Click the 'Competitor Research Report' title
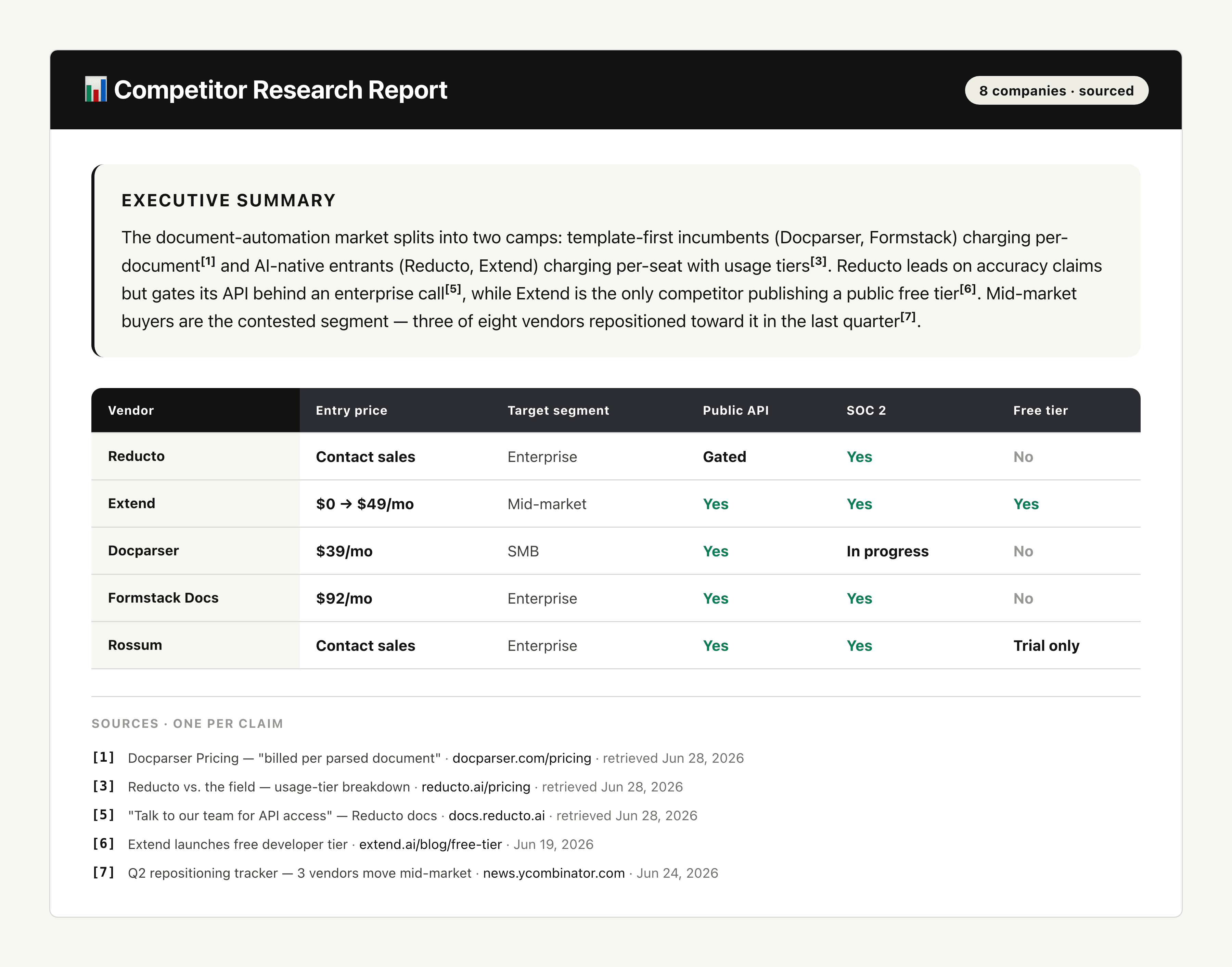This screenshot has height=967, width=1232. click(280, 90)
